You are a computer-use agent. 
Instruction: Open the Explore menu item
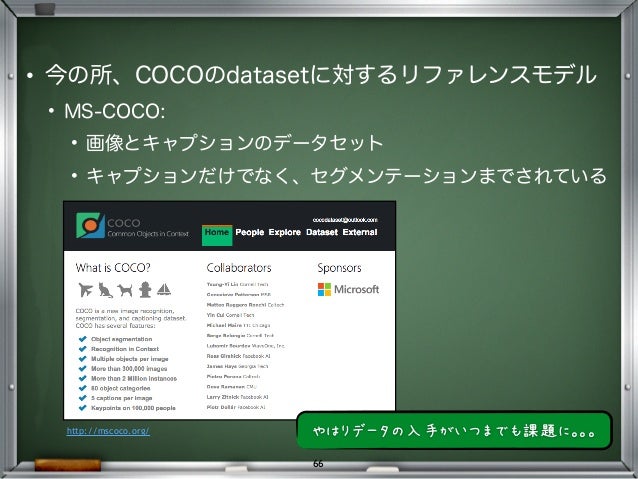click(x=284, y=232)
